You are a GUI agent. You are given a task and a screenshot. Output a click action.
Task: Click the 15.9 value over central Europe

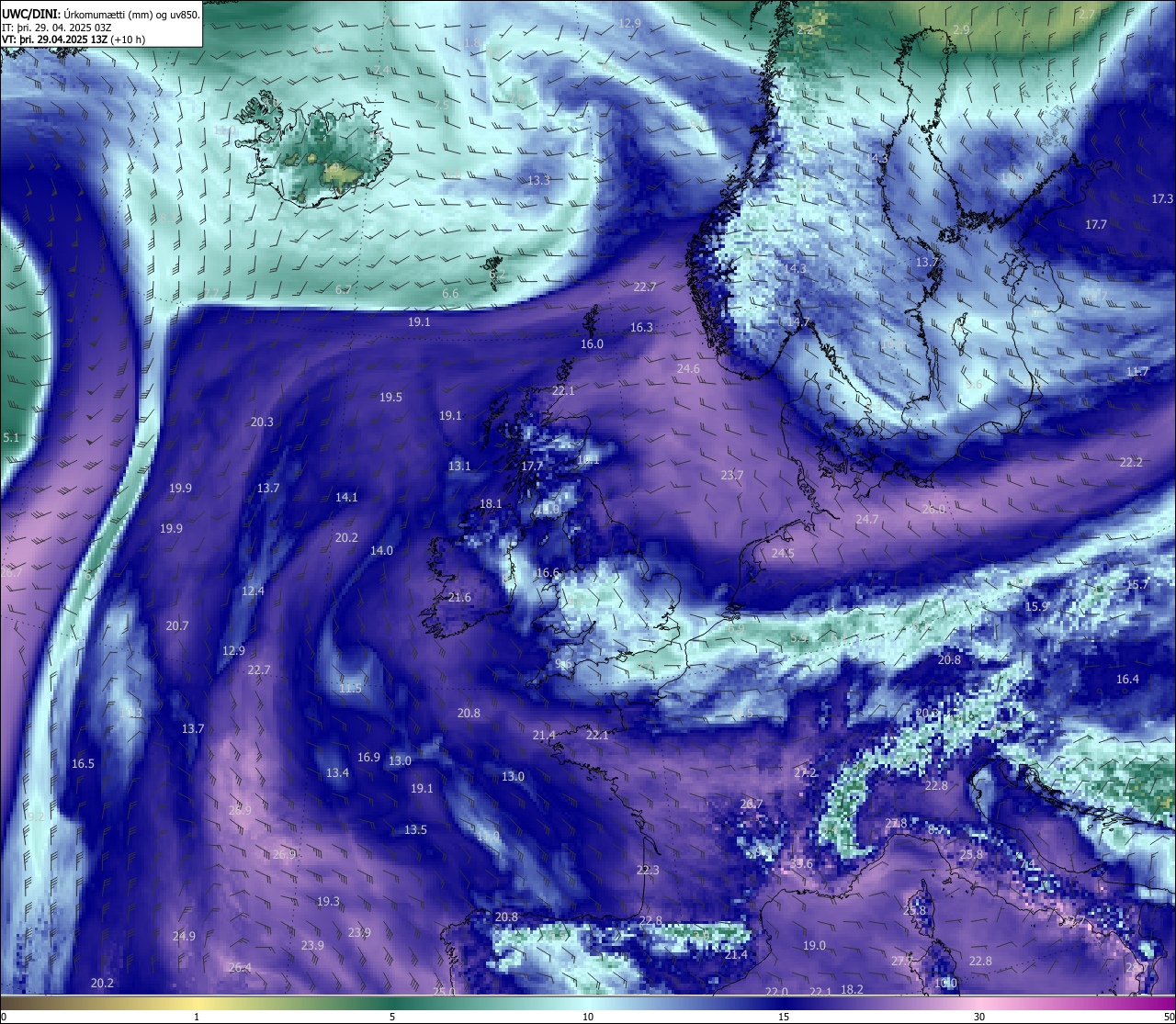click(1036, 607)
